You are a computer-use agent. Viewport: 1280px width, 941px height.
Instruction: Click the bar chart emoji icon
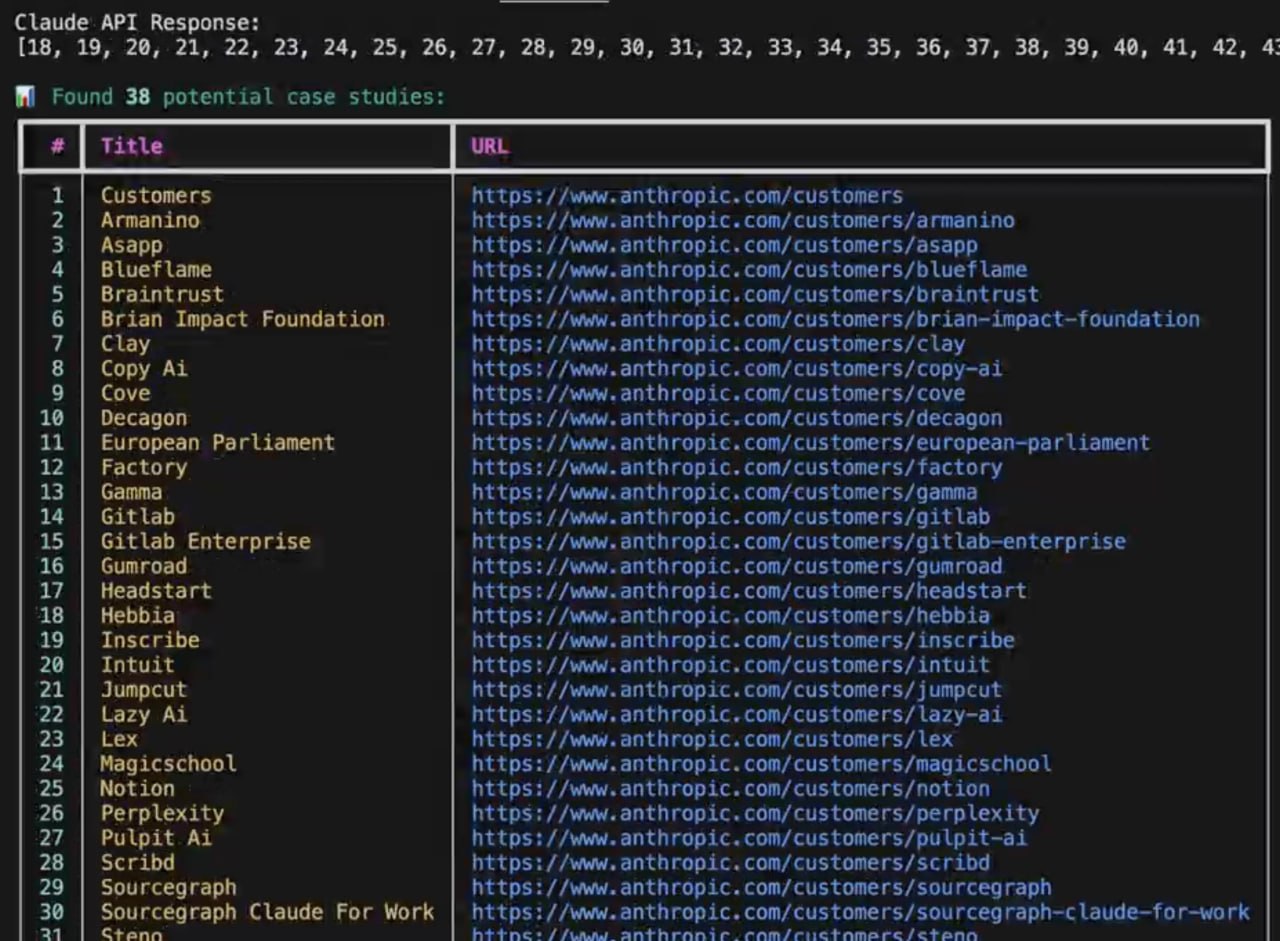(25, 97)
